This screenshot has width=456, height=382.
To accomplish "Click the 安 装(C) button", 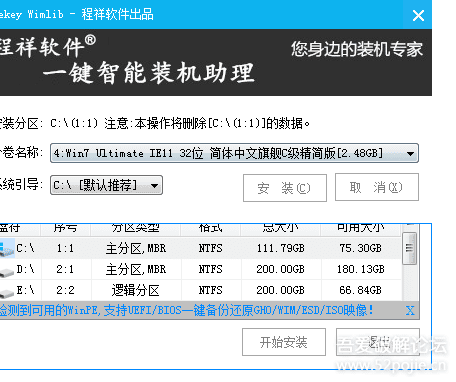I will pyautogui.click(x=285, y=188).
